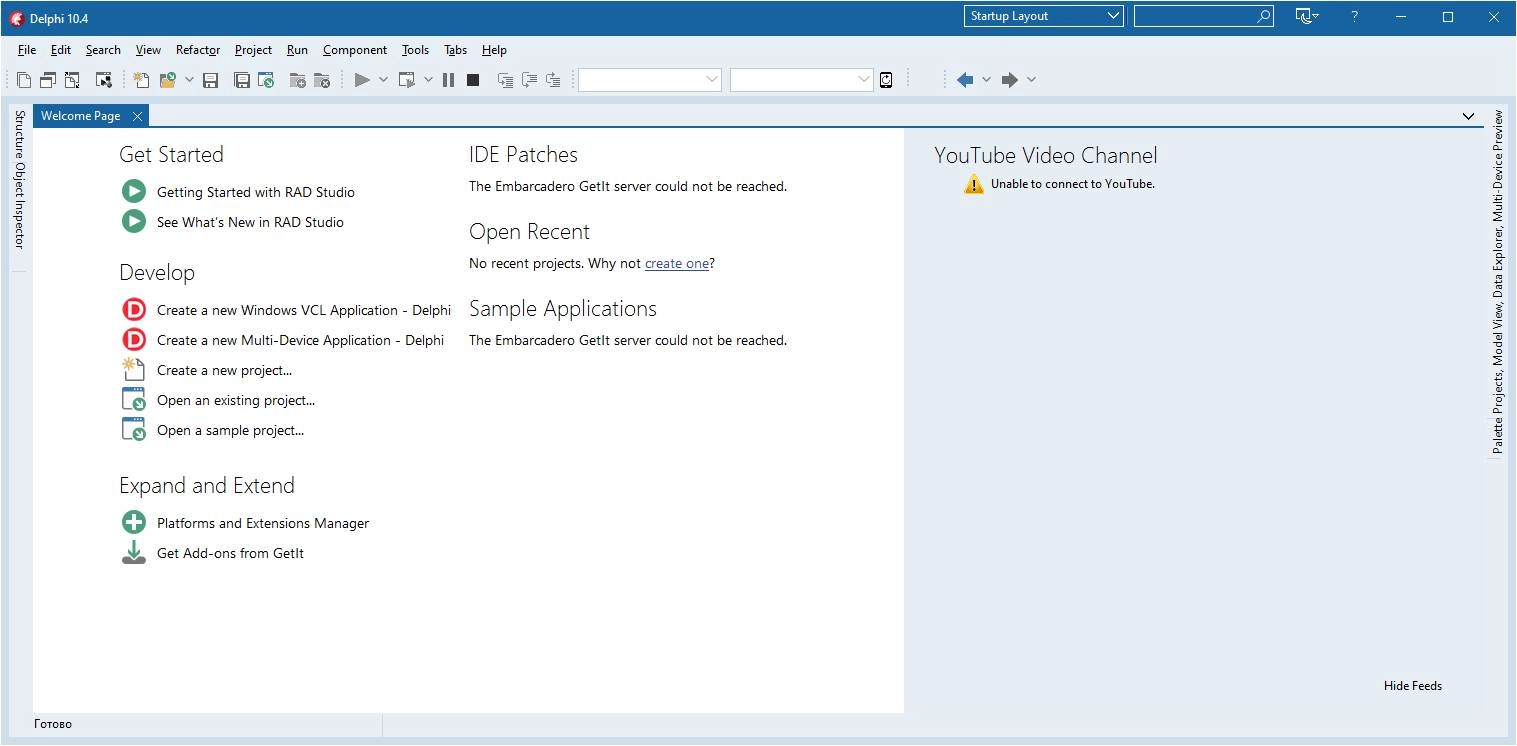
Task: Open the Refactor menu
Action: (198, 50)
